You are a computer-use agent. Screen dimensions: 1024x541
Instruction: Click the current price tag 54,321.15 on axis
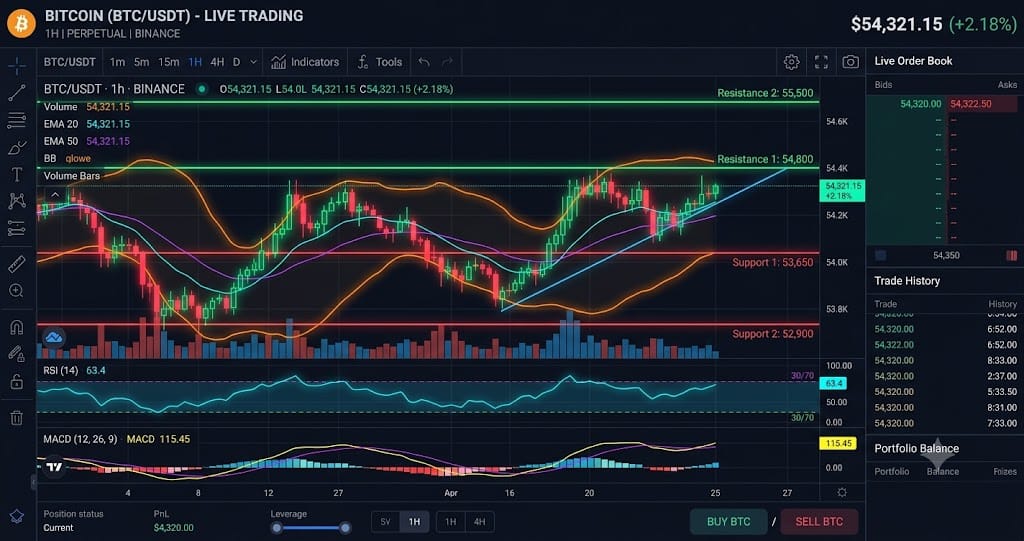pos(843,190)
